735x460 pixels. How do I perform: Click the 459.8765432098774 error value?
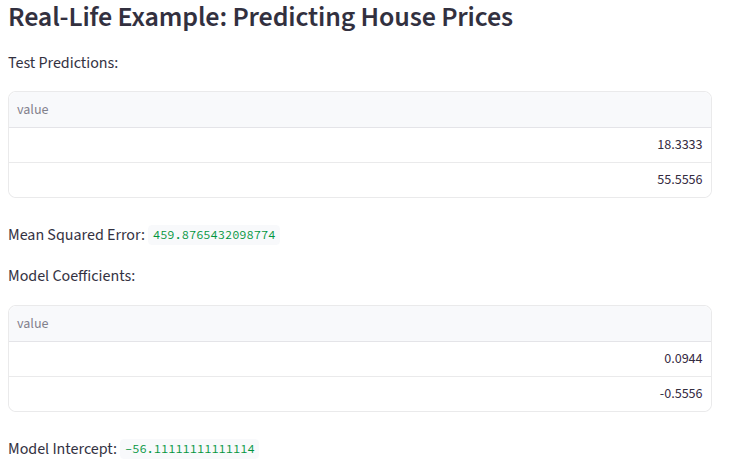[x=214, y=236]
